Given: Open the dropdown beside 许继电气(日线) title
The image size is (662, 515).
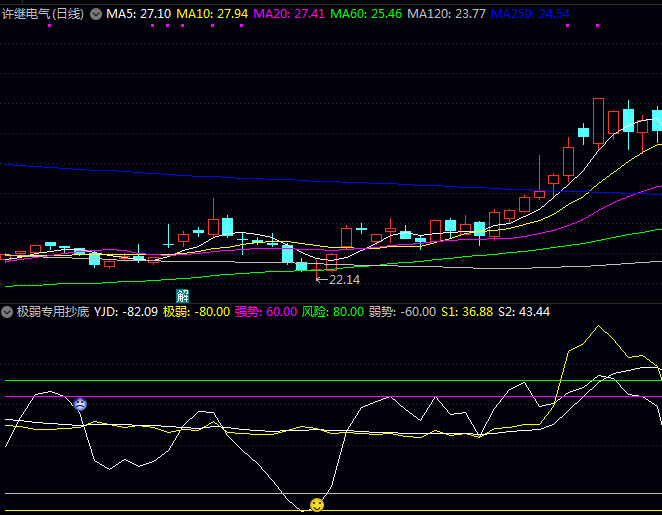Looking at the screenshot, I should point(96,14).
